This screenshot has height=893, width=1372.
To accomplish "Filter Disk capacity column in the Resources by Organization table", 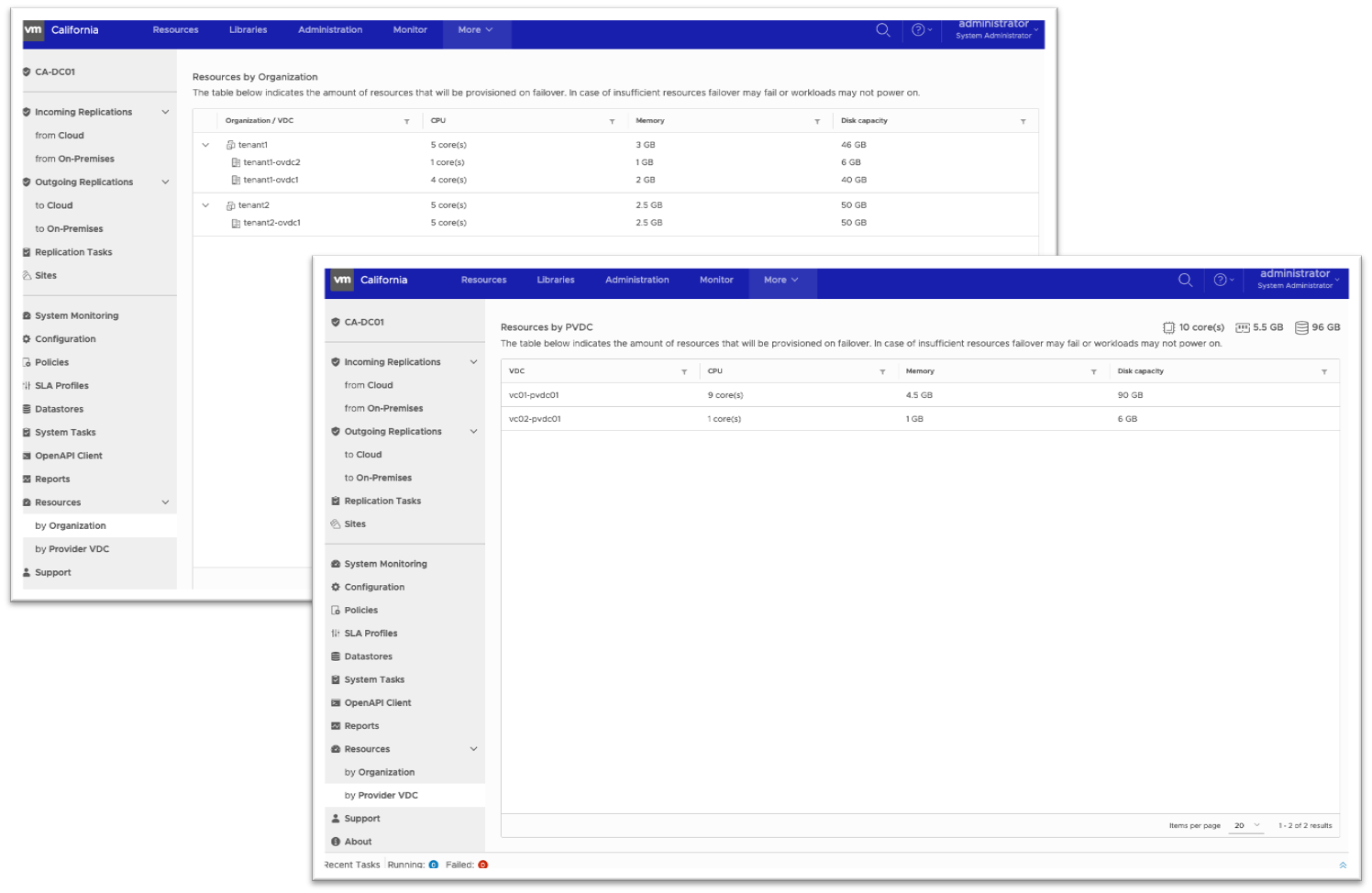I will click(1023, 121).
